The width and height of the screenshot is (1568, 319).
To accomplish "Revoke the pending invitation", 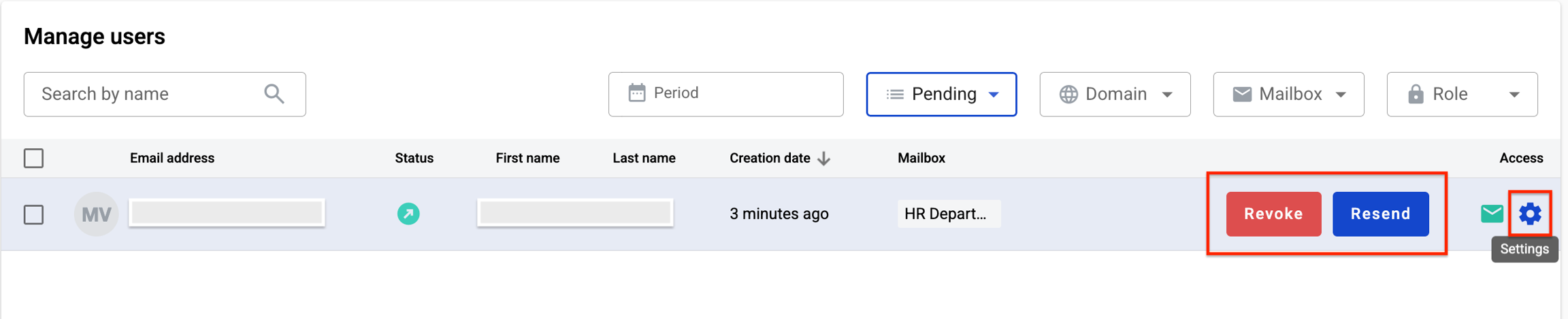I will (1273, 214).
